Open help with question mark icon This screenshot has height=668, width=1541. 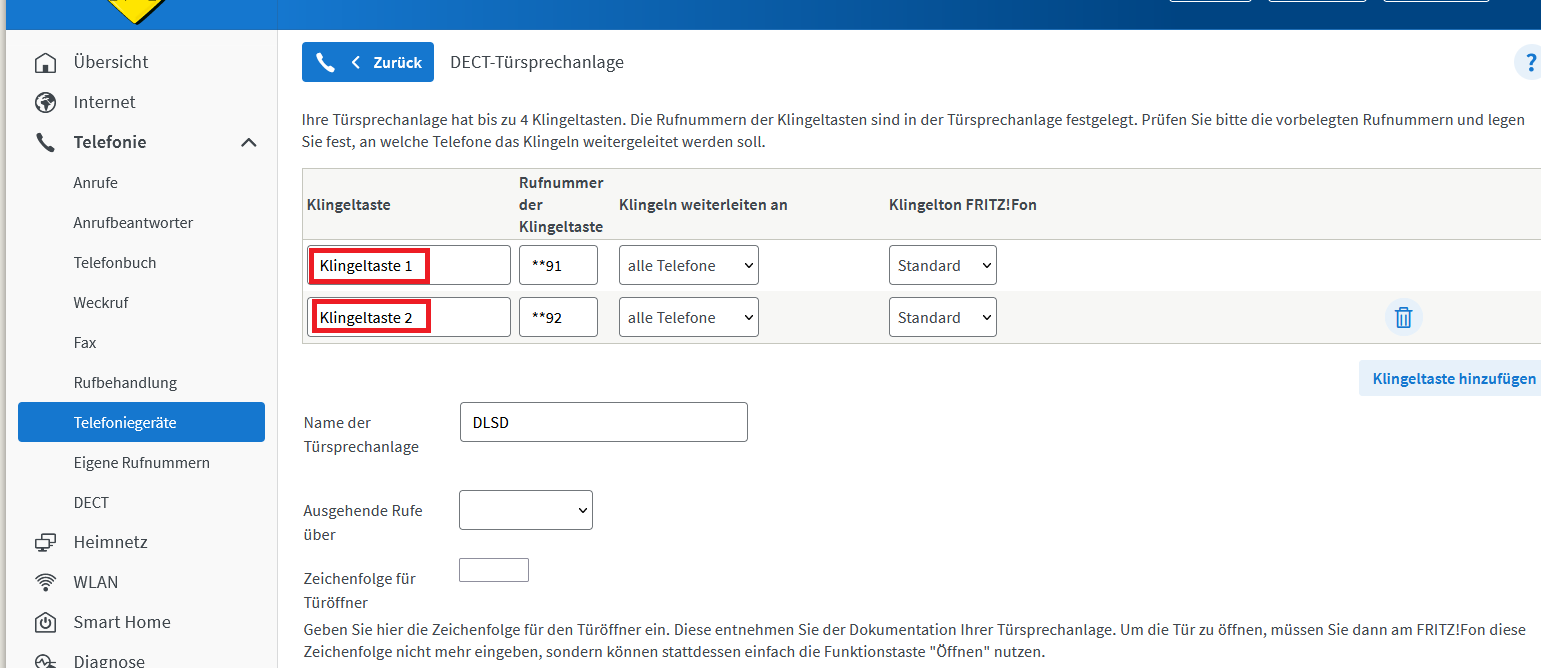(x=1529, y=63)
